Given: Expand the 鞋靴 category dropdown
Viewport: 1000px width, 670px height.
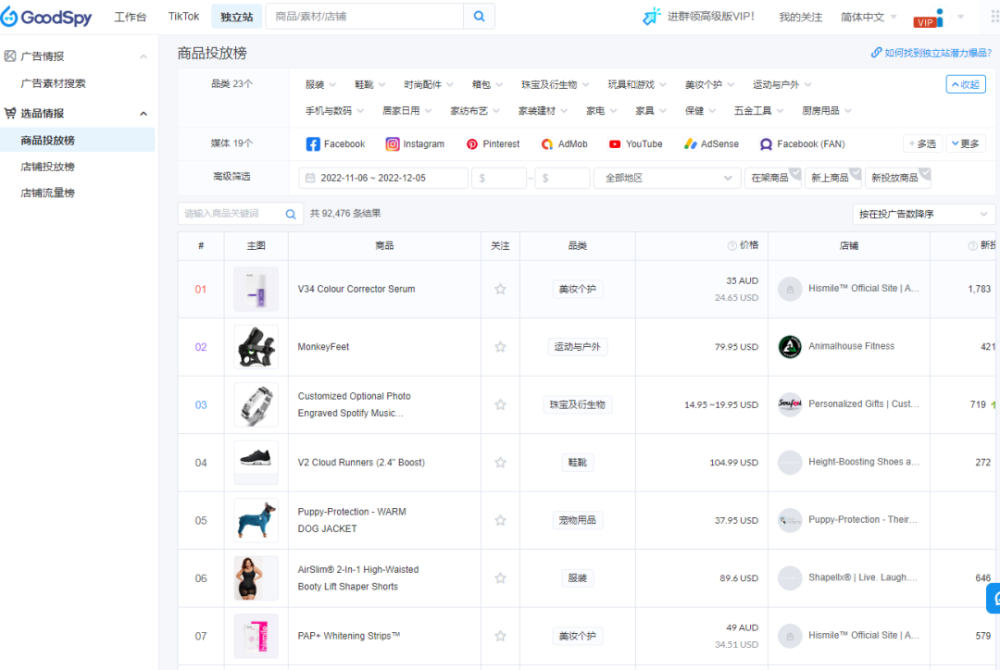Looking at the screenshot, I should pyautogui.click(x=370, y=85).
